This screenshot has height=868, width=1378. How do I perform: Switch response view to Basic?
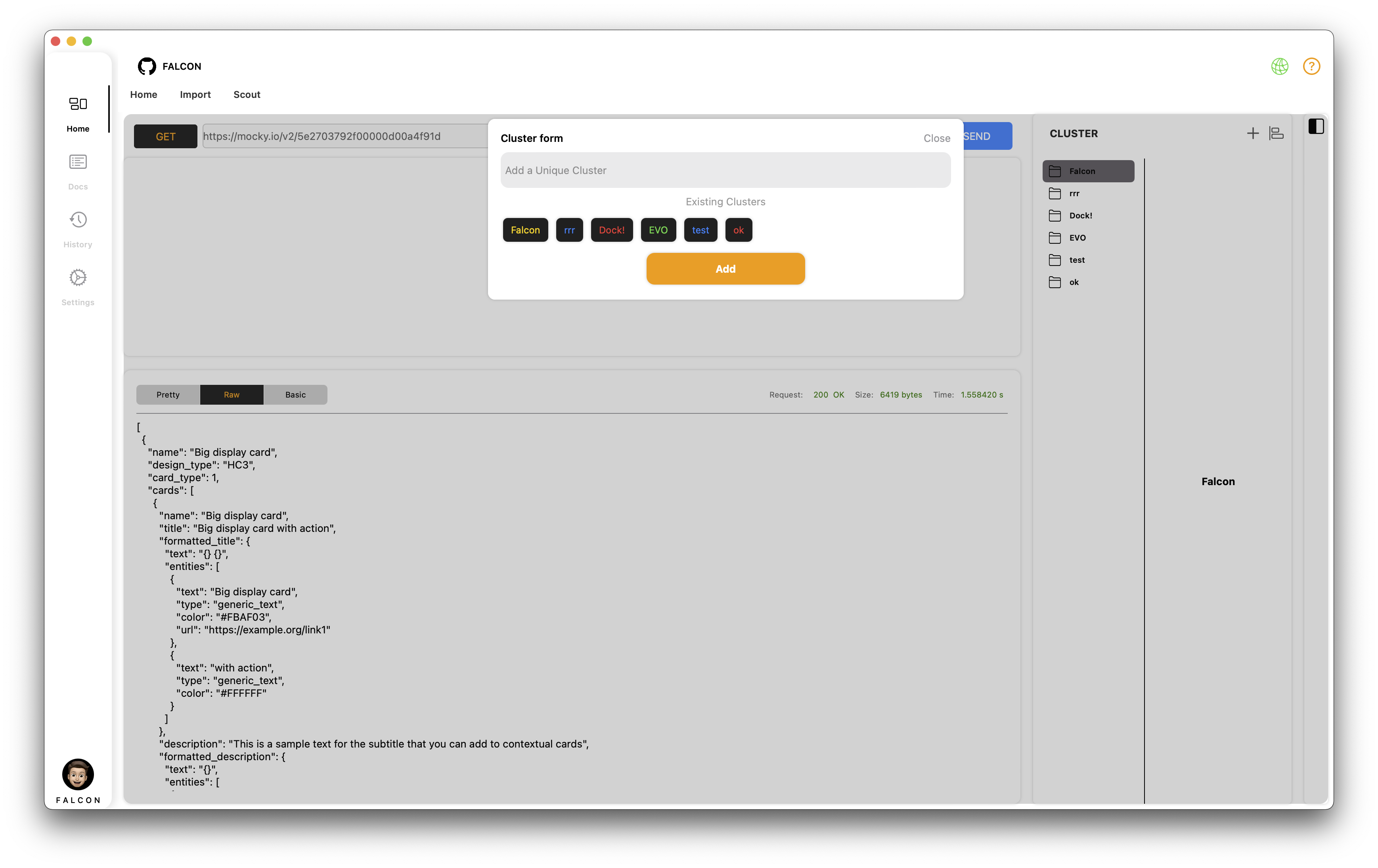click(295, 394)
